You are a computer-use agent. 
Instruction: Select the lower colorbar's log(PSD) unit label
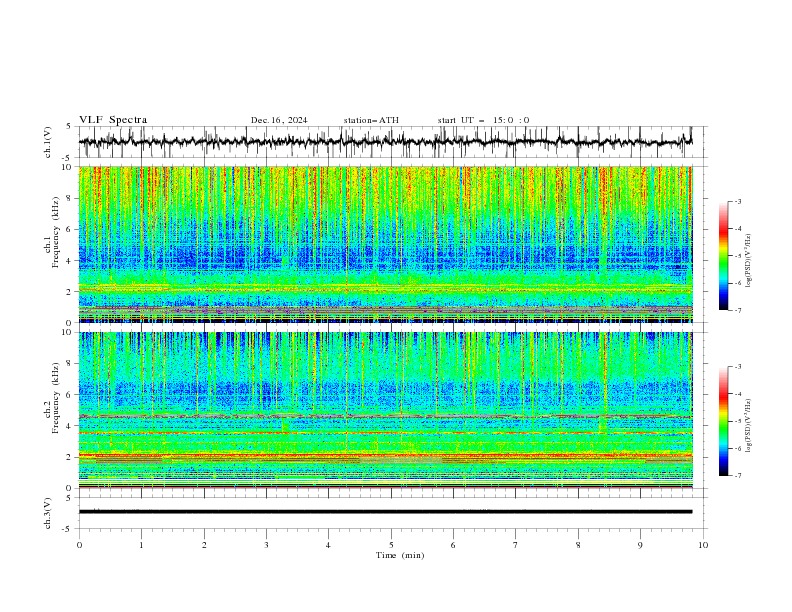[749, 426]
